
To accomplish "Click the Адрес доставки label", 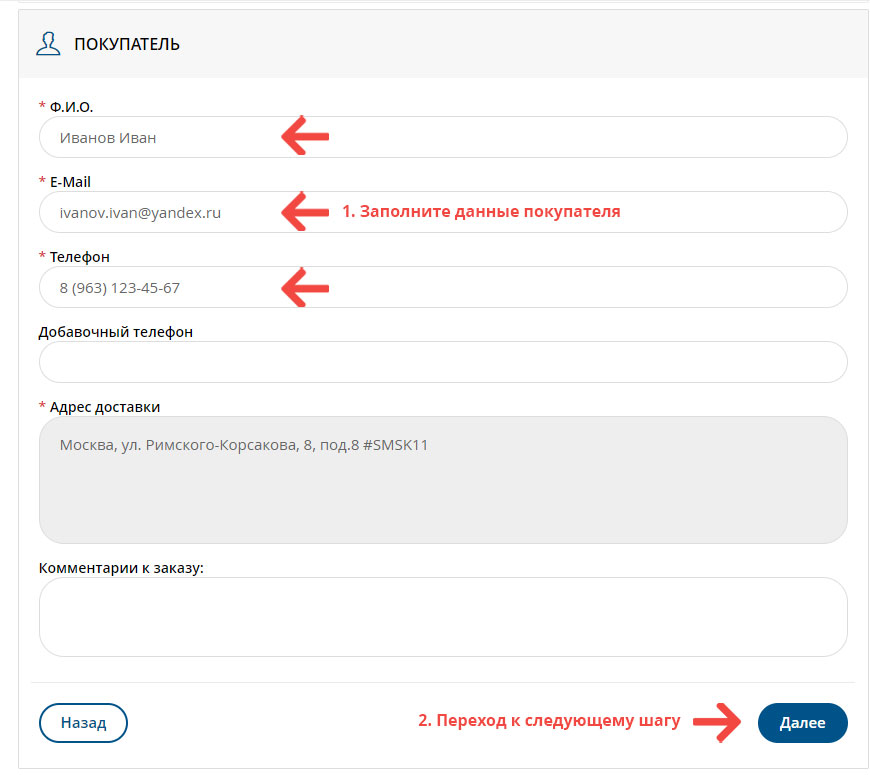I will (104, 407).
